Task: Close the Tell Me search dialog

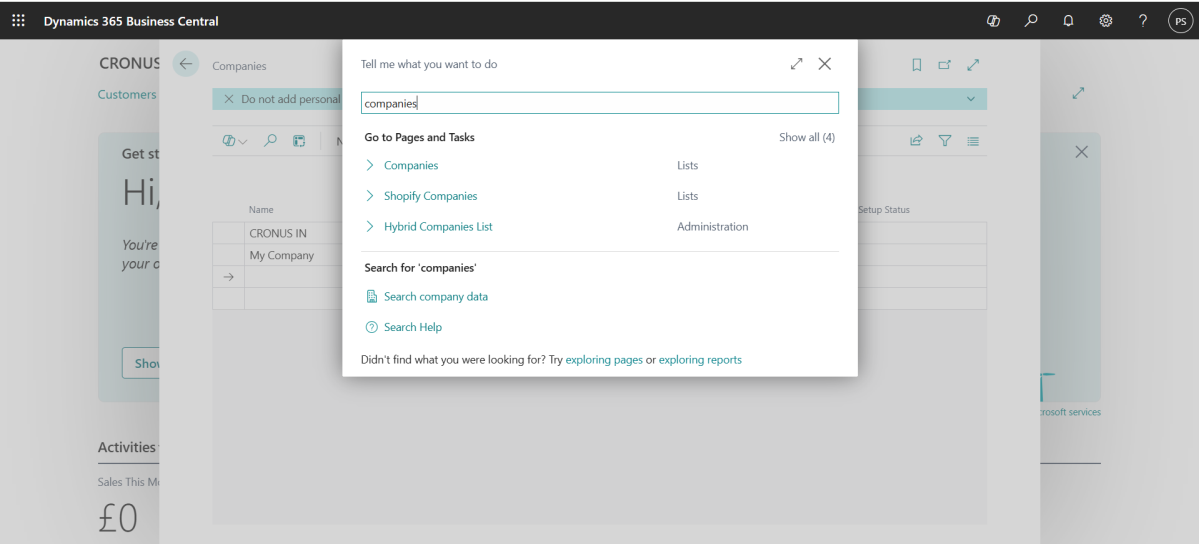Action: pyautogui.click(x=824, y=64)
